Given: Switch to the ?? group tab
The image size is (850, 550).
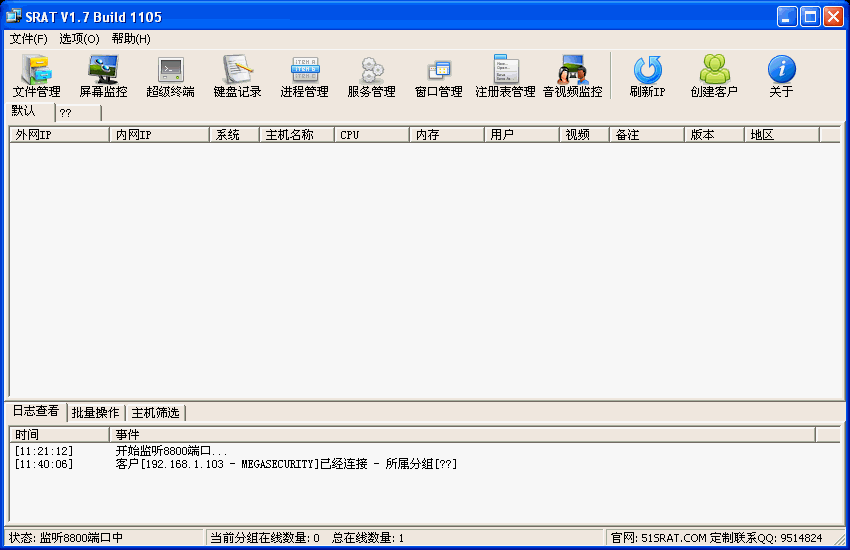Looking at the screenshot, I should 78,113.
